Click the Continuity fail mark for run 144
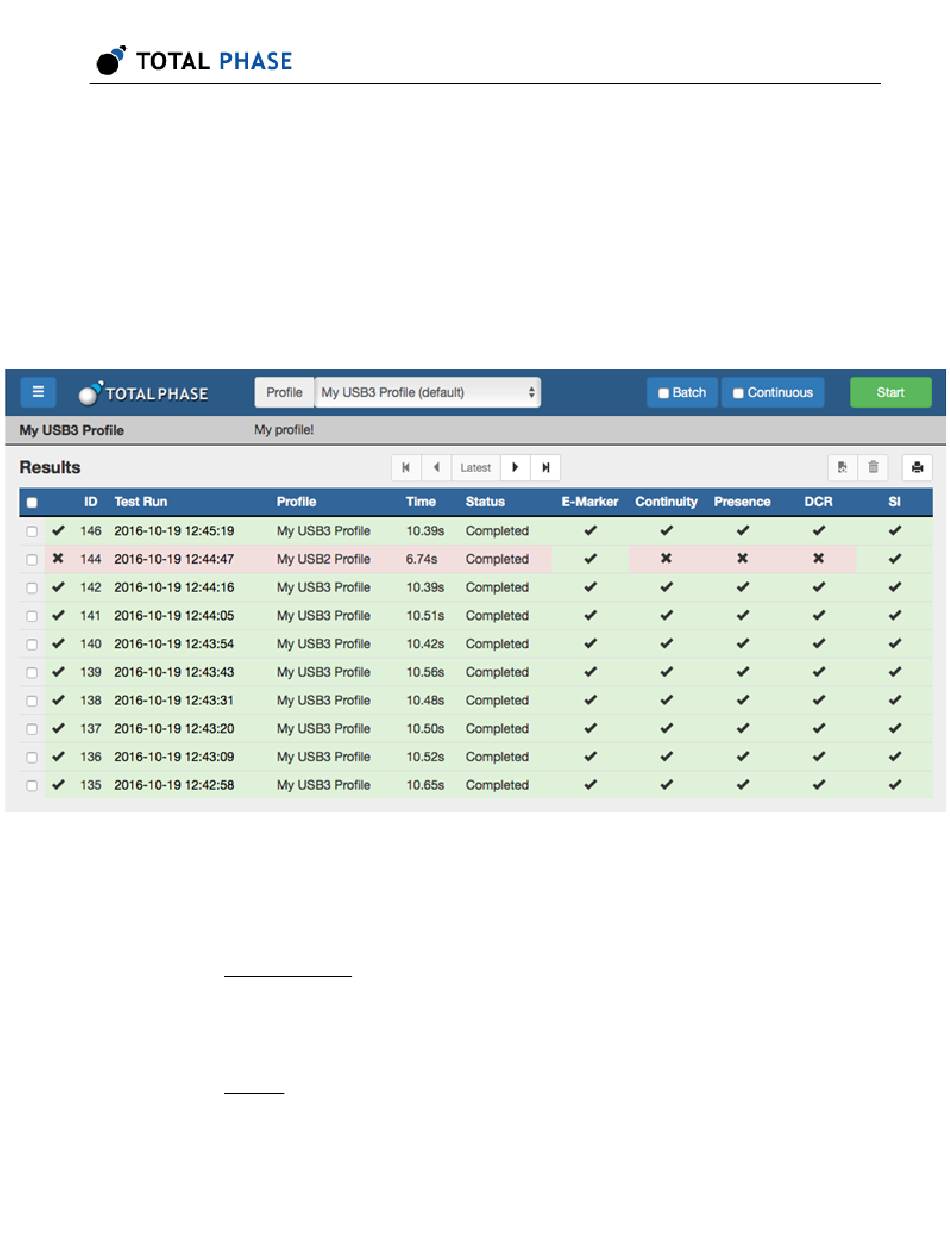 (666, 559)
